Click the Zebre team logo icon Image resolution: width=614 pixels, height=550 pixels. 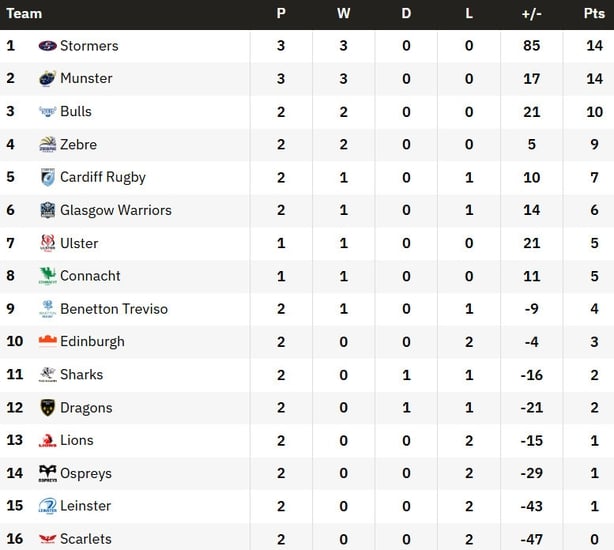pos(47,145)
